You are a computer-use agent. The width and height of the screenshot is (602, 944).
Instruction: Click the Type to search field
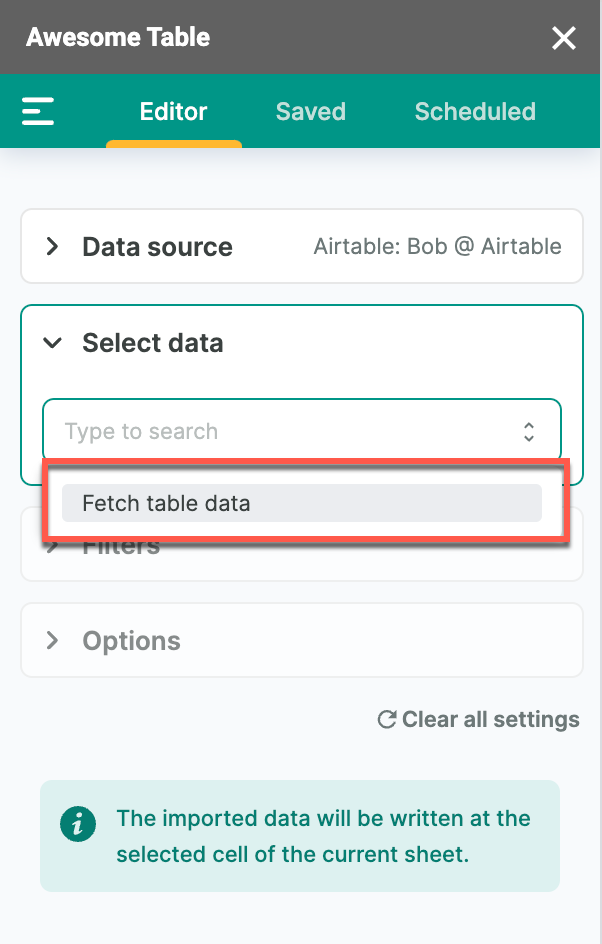302,431
